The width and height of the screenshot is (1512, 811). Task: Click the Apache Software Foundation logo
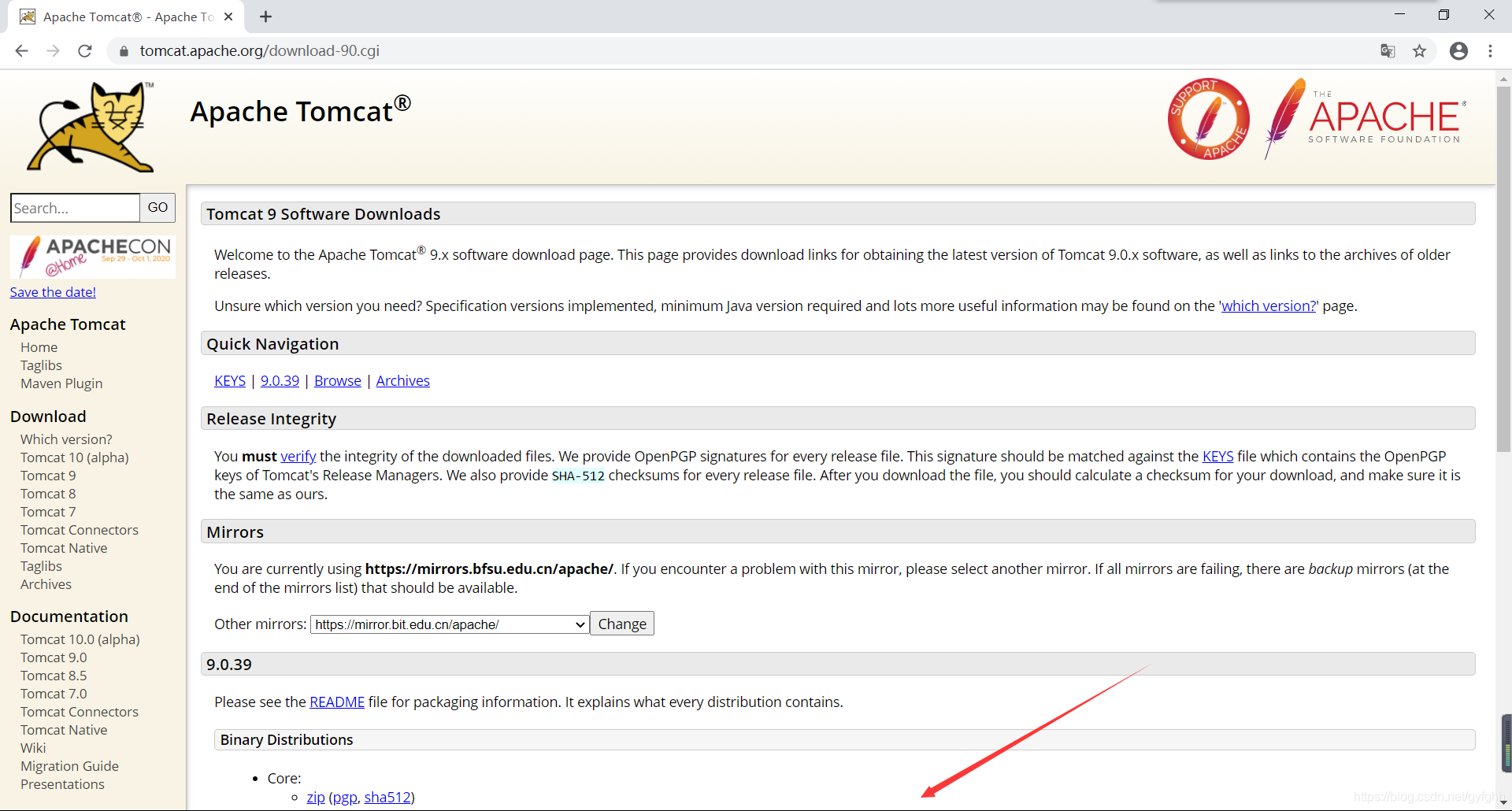(1366, 119)
